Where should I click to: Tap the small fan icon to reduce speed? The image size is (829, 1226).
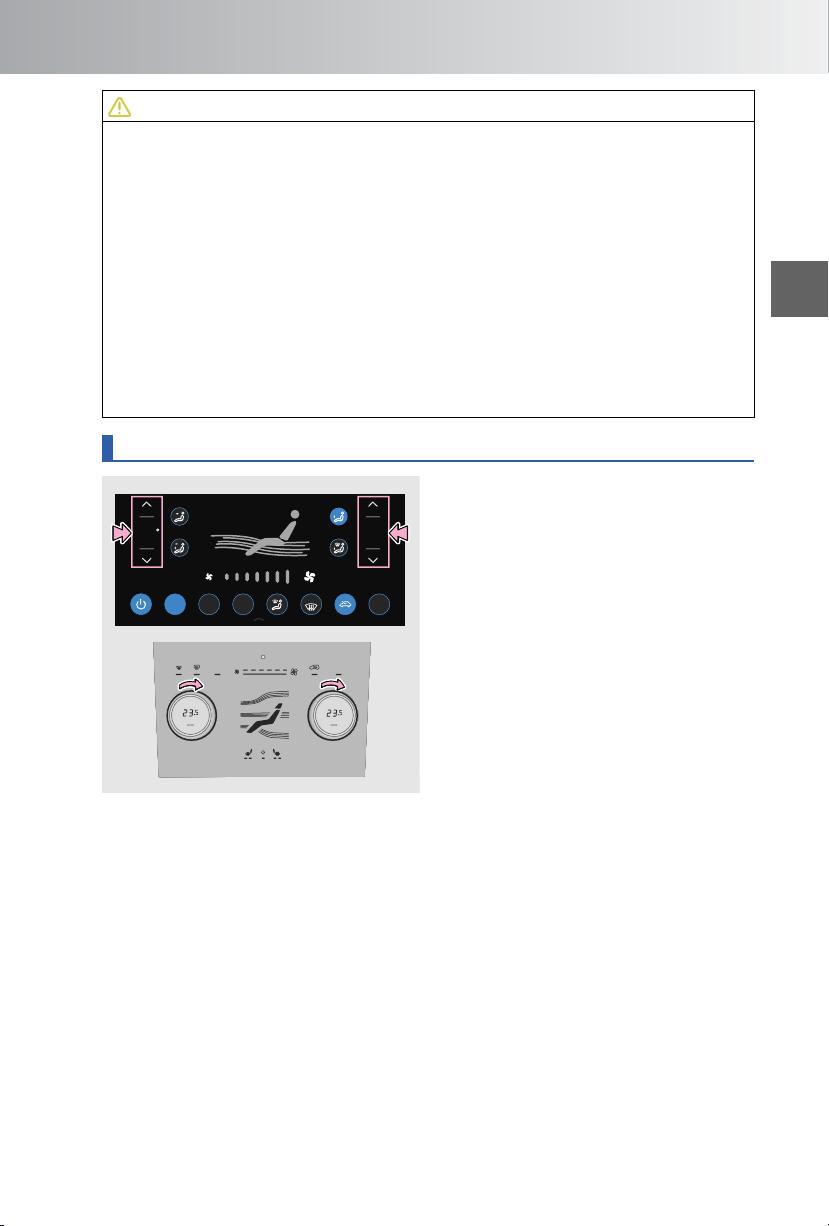[x=211, y=577]
